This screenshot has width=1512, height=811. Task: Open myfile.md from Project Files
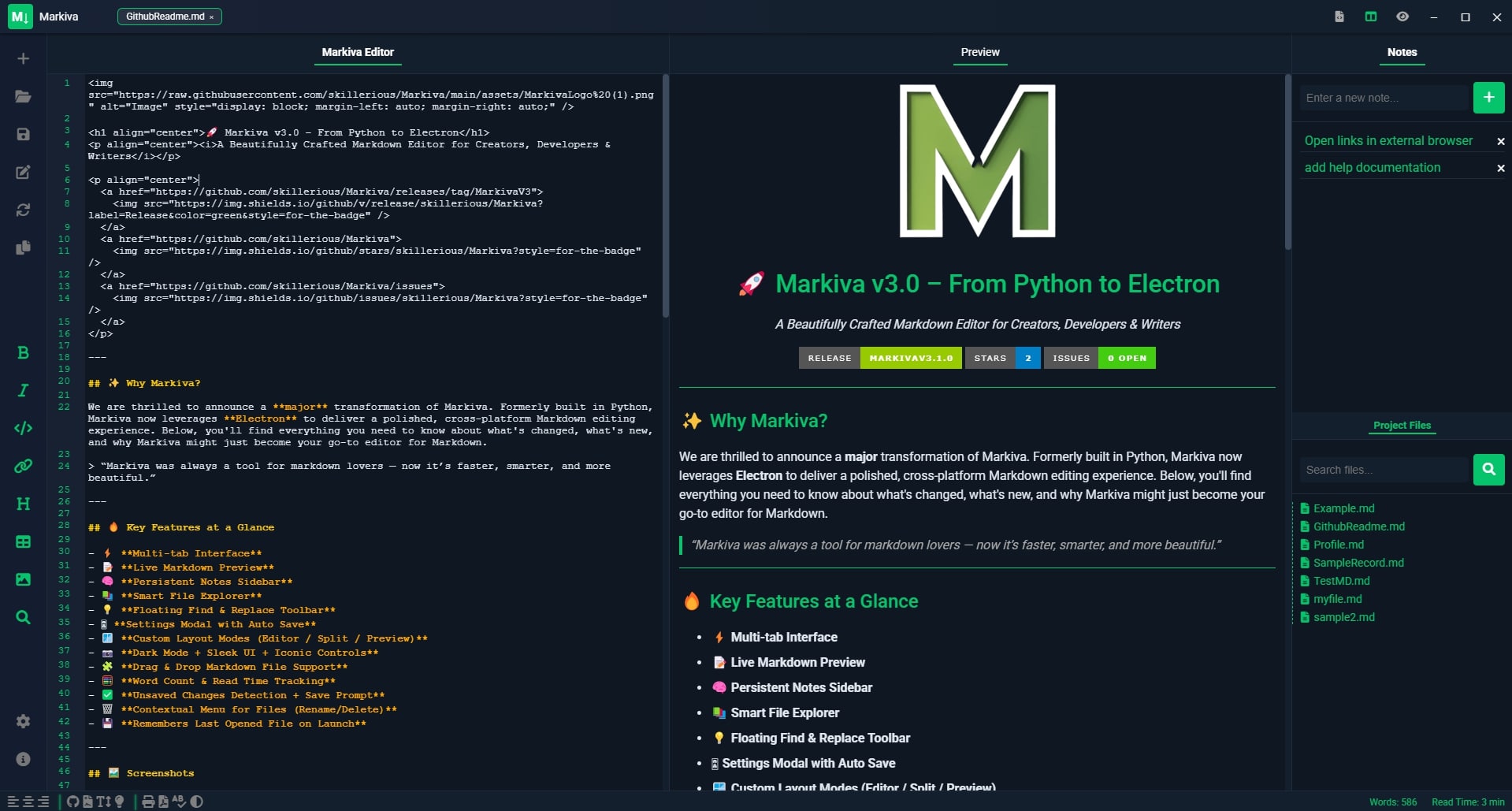click(1331, 599)
